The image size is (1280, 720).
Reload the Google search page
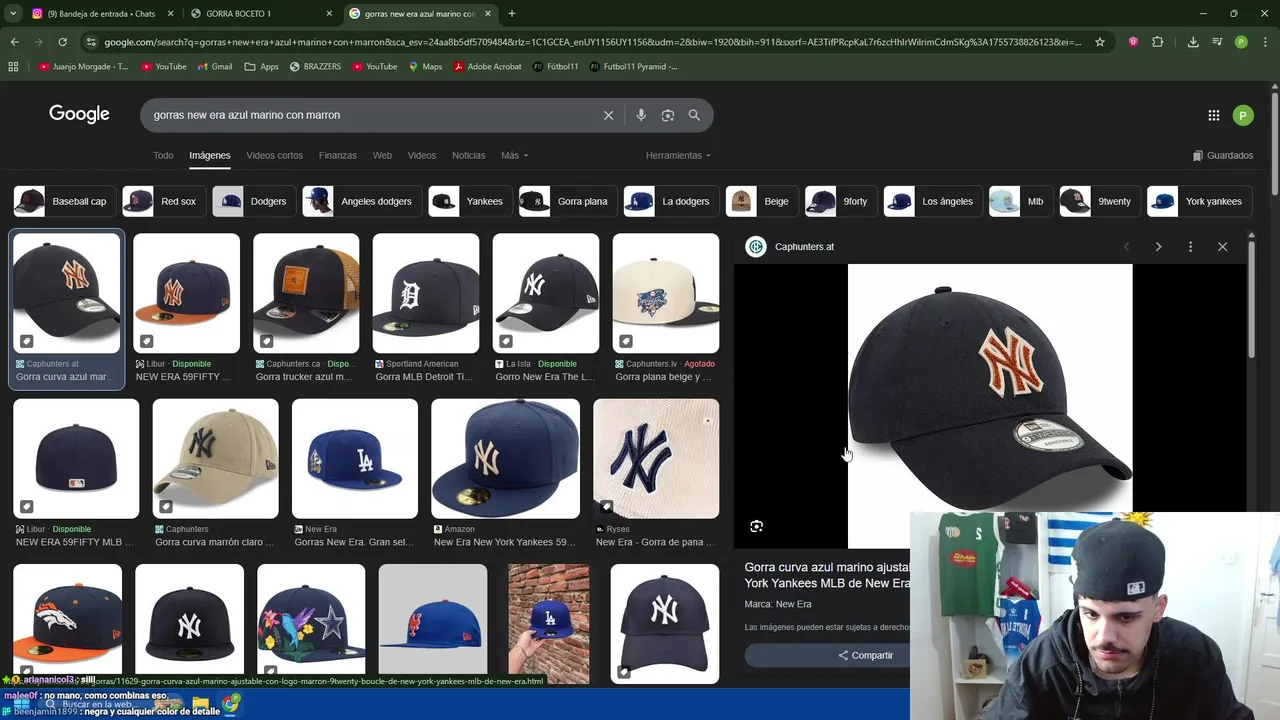coord(62,42)
